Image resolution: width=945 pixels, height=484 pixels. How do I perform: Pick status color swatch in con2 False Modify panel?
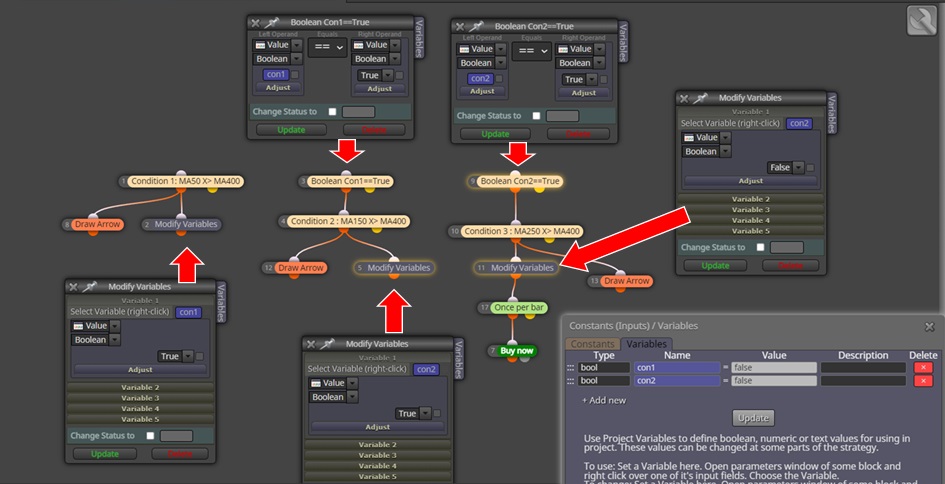(x=787, y=247)
